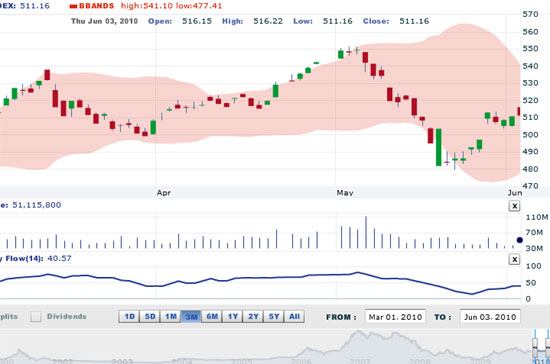Show All historical data range
Viewport: 550px width, 364px height.
(x=294, y=317)
